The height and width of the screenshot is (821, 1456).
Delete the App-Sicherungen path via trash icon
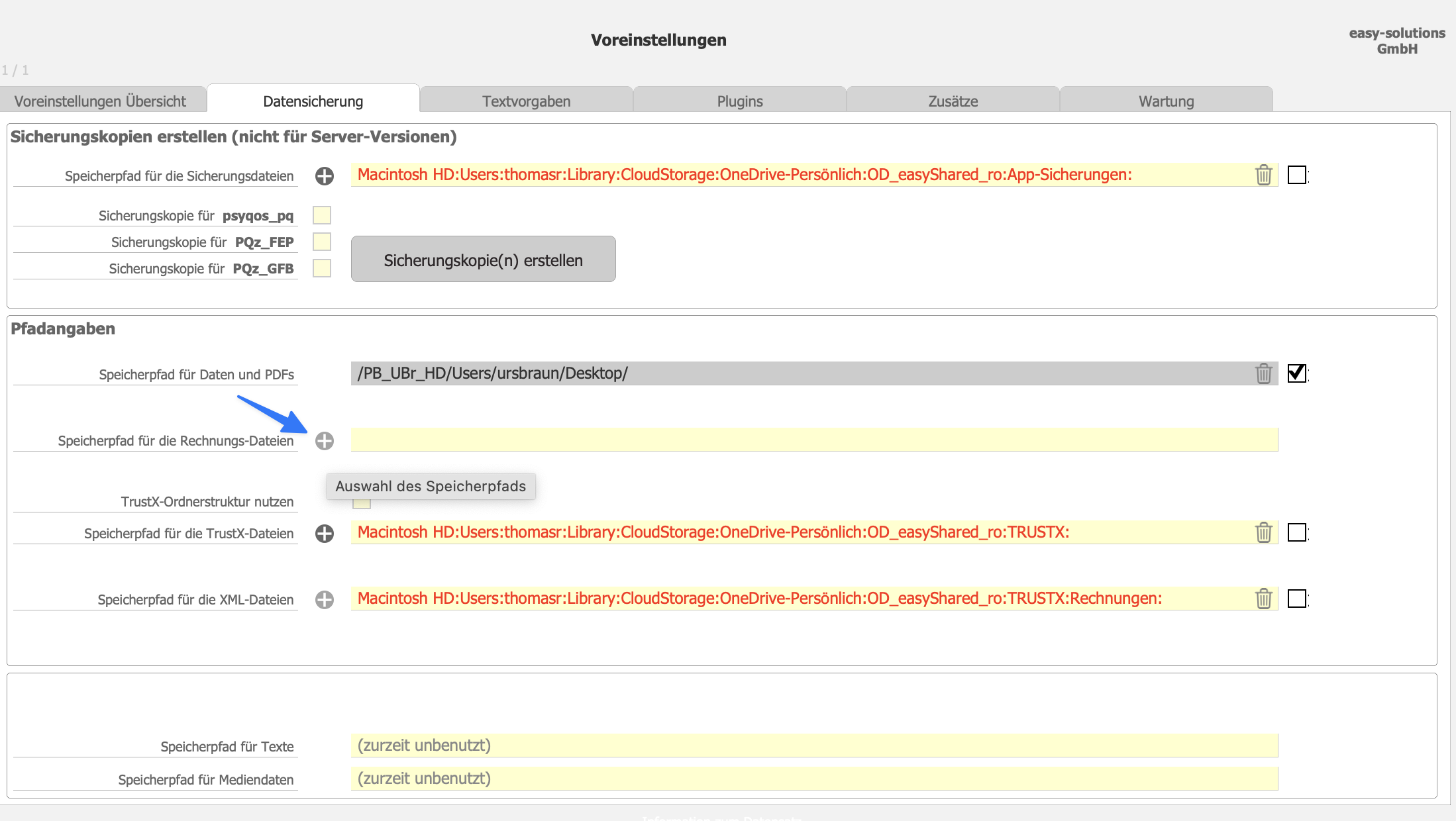(1264, 175)
